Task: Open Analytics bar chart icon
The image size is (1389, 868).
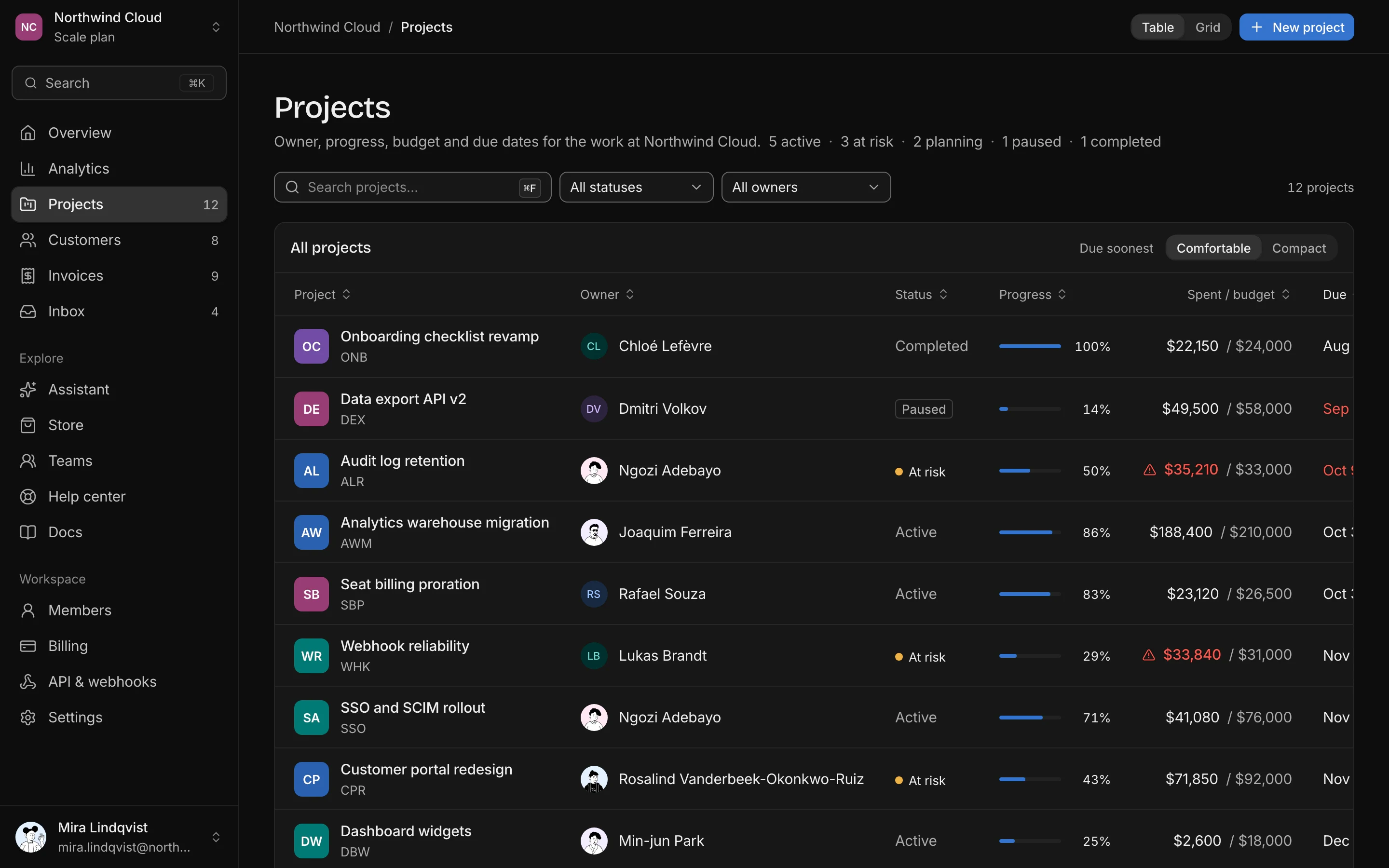Action: [27, 168]
